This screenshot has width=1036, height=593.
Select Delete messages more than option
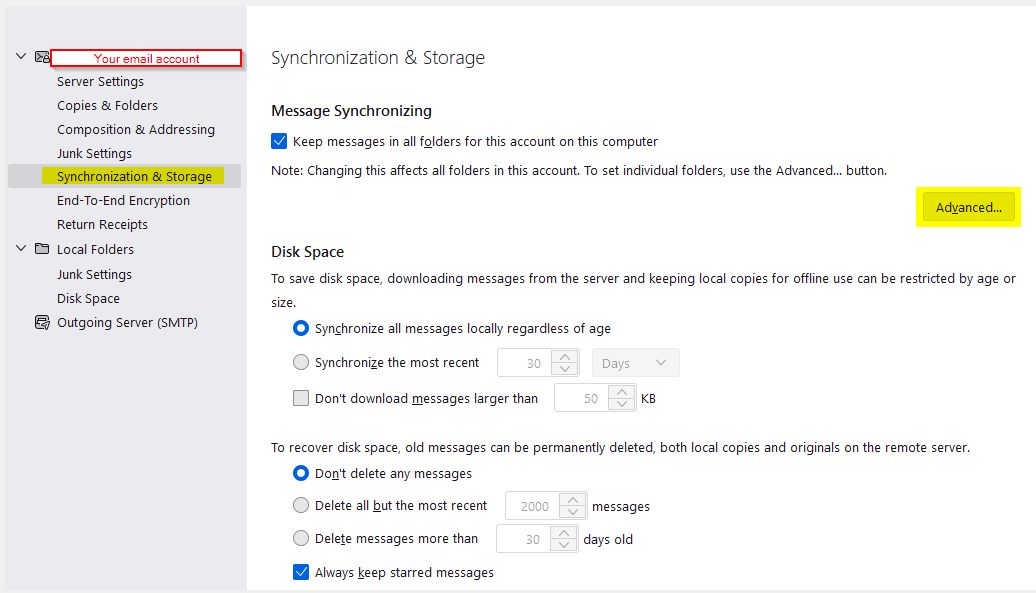[301, 538]
